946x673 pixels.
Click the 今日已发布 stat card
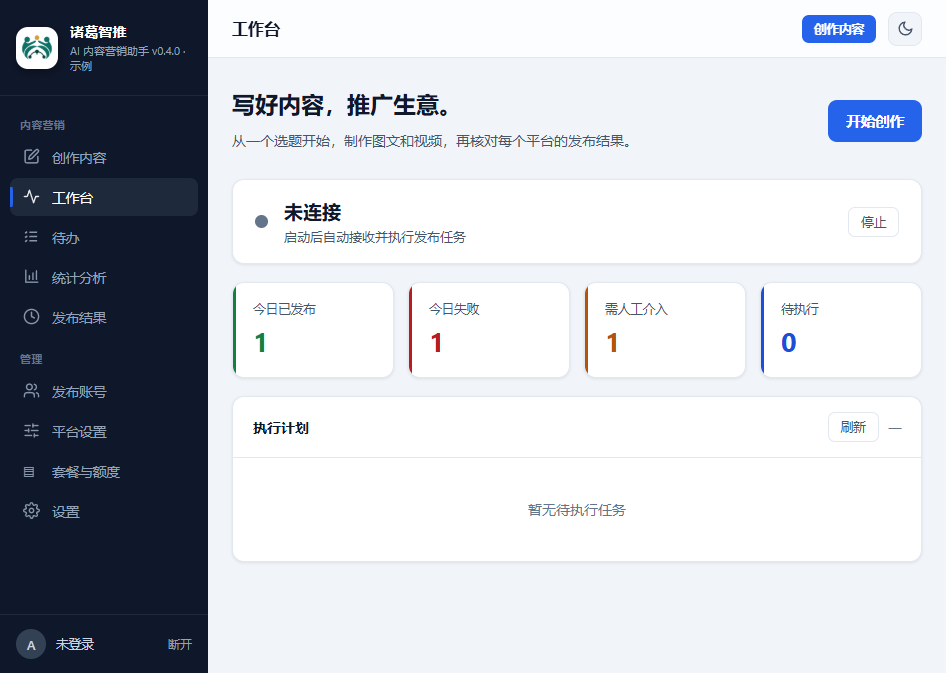(313, 330)
